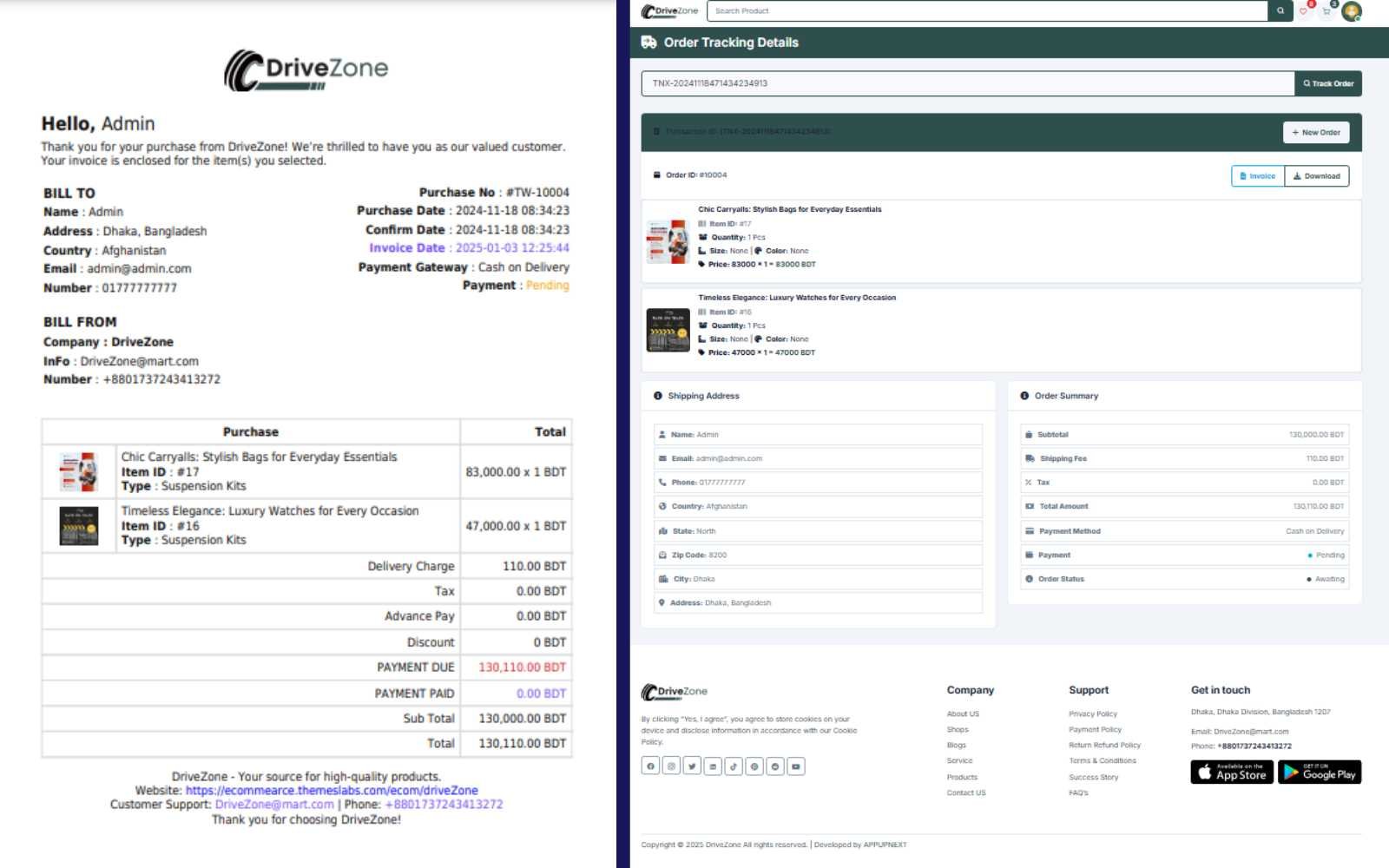This screenshot has height=868, width=1389.
Task: Click the Google Play badge
Action: pos(1320,772)
